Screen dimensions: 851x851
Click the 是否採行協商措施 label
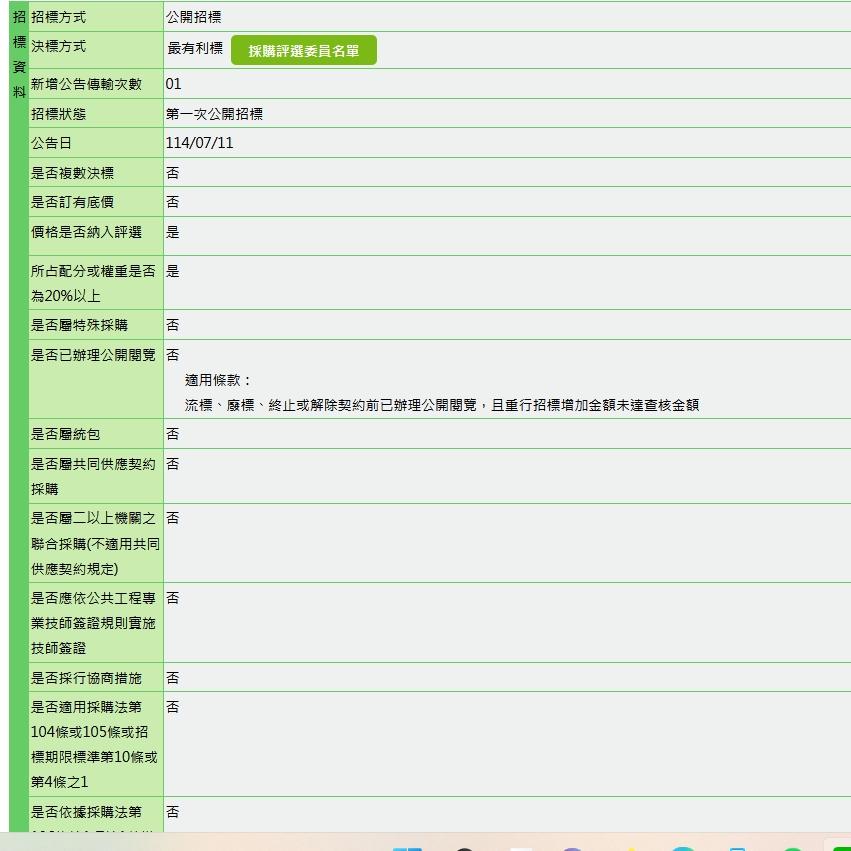[86, 678]
